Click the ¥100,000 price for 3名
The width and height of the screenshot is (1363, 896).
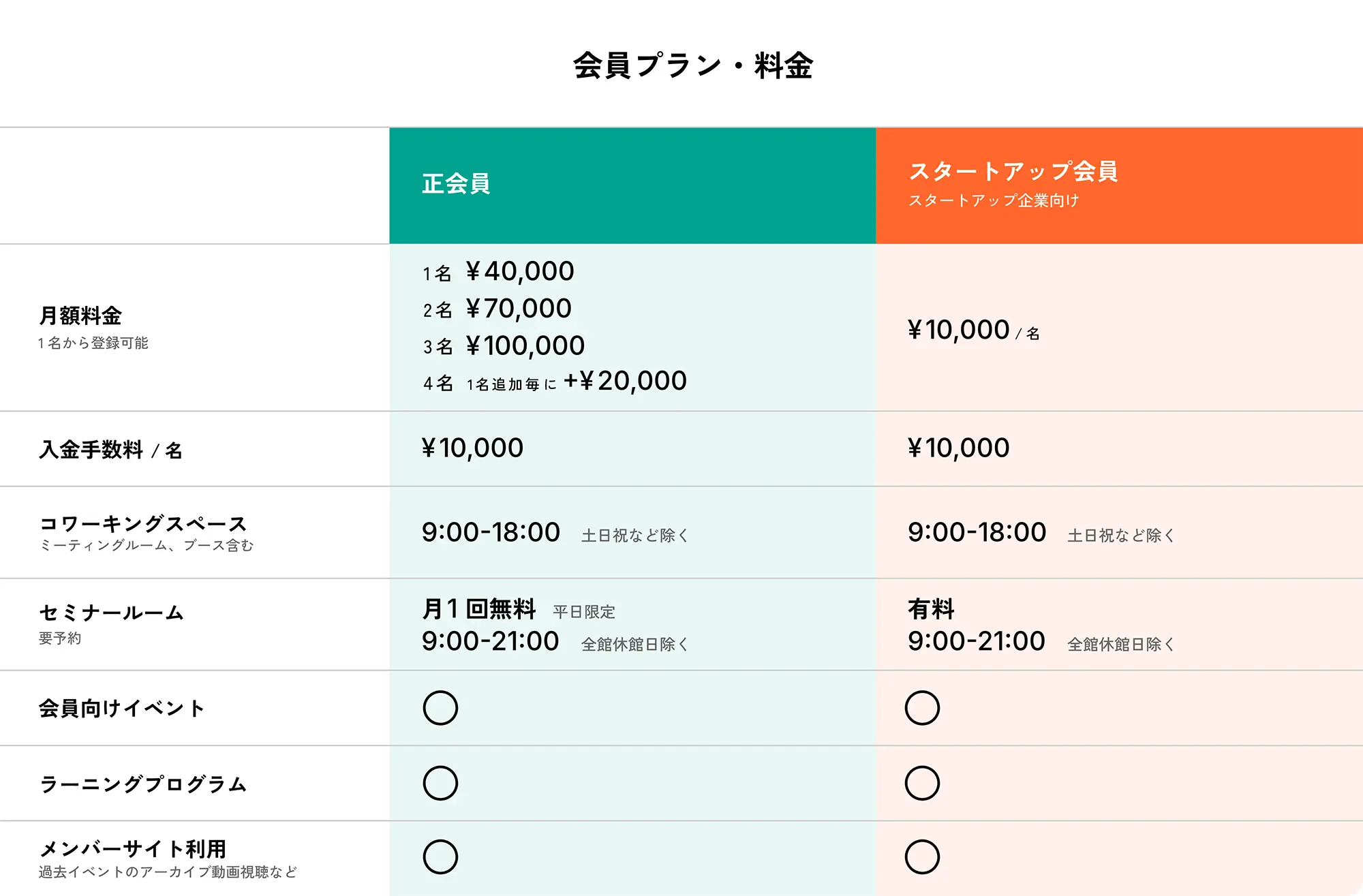coord(525,345)
